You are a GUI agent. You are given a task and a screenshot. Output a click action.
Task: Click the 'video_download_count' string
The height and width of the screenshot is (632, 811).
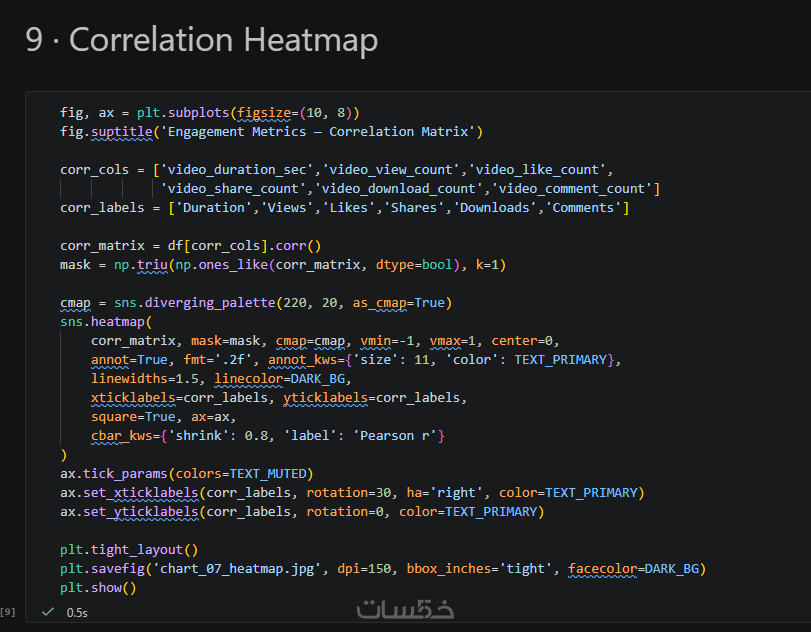pyautogui.click(x=398, y=189)
